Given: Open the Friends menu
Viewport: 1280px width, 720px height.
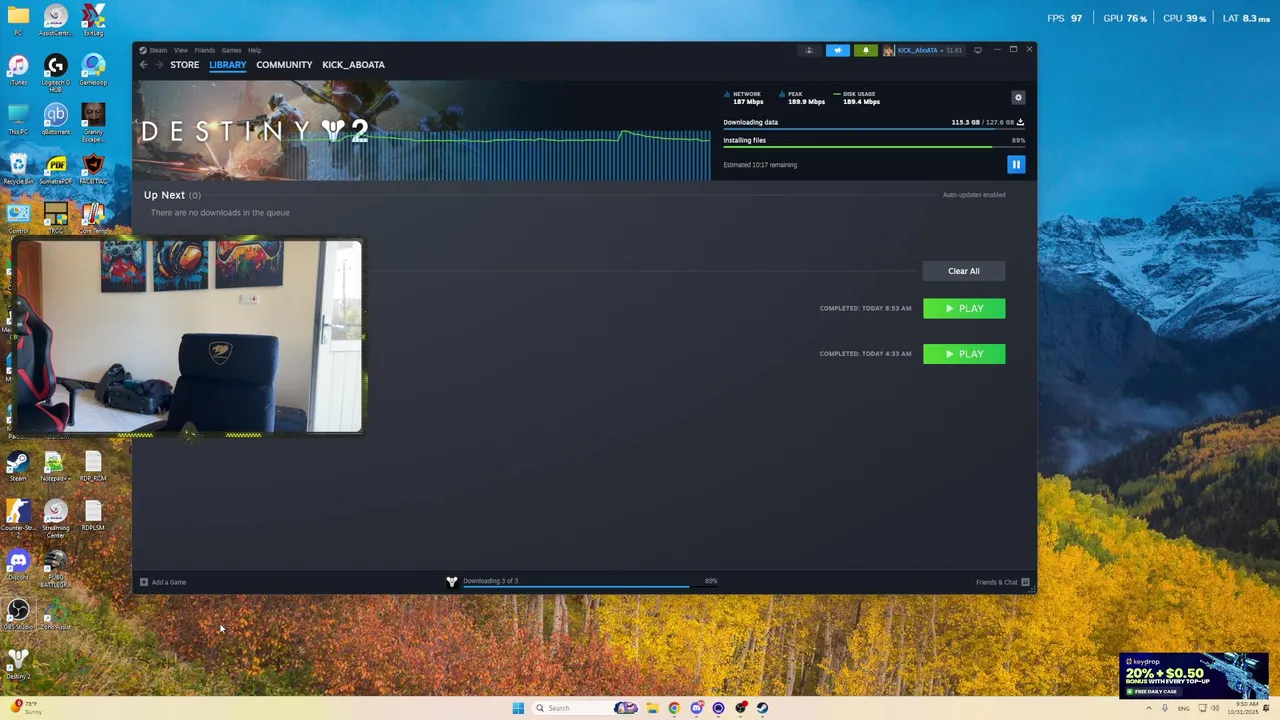Looking at the screenshot, I should coord(205,50).
